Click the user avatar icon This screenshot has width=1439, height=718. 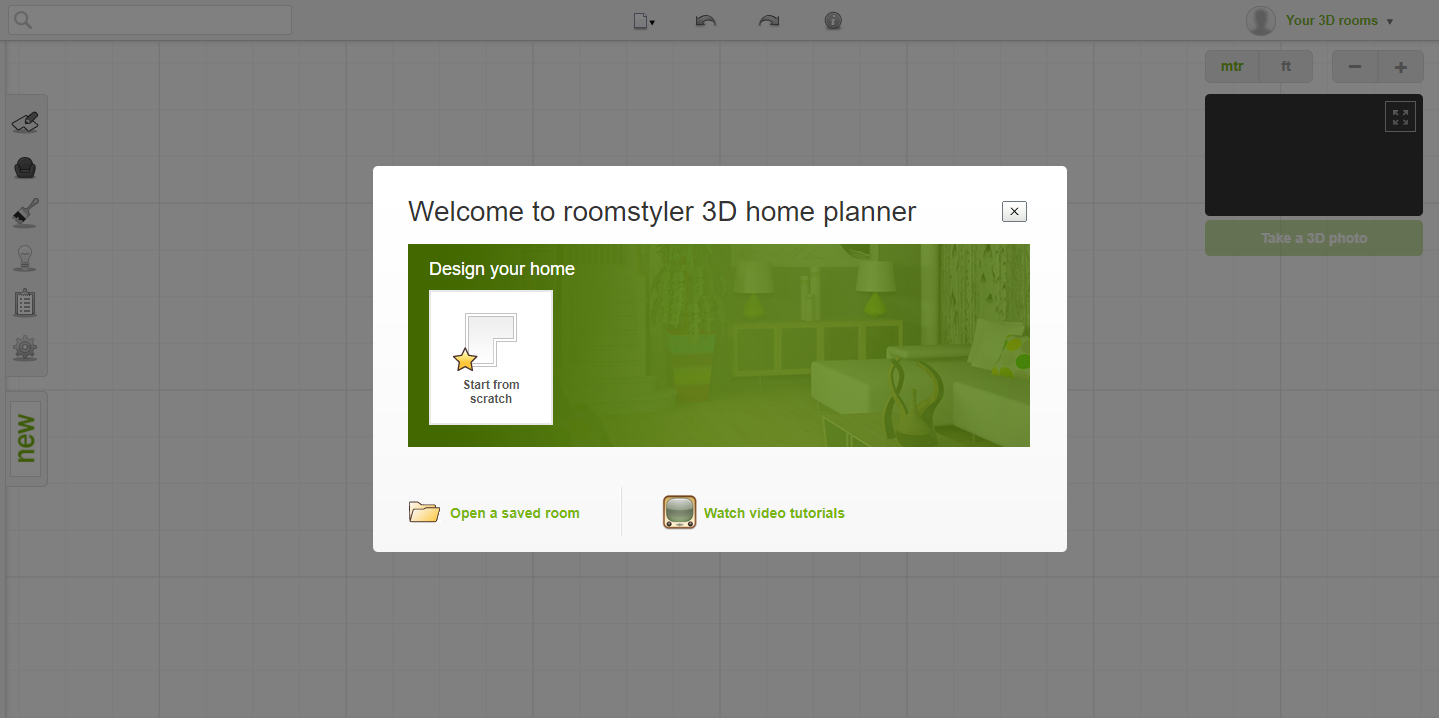pos(1261,20)
